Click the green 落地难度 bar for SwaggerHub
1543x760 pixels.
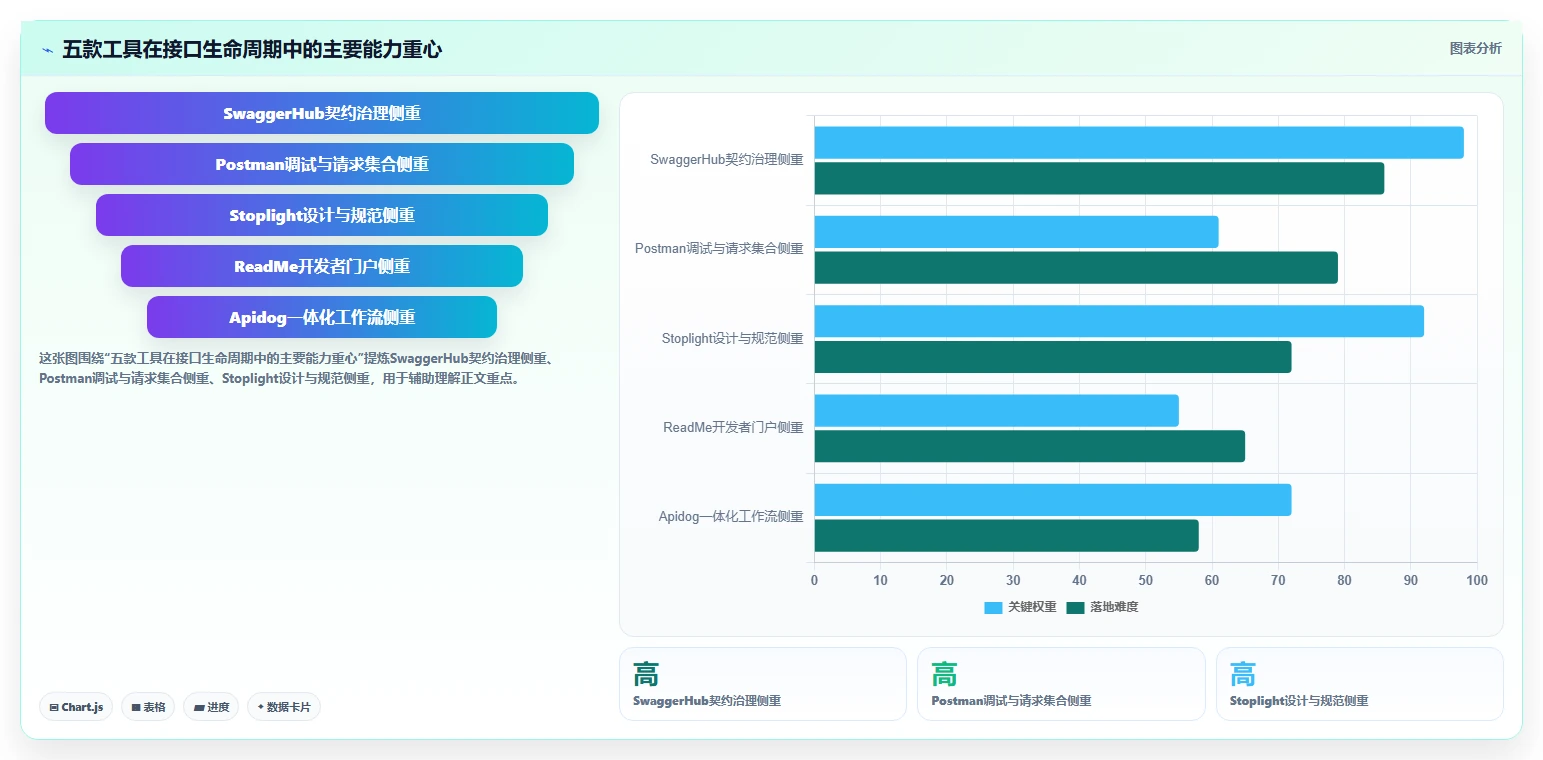(x=1099, y=178)
